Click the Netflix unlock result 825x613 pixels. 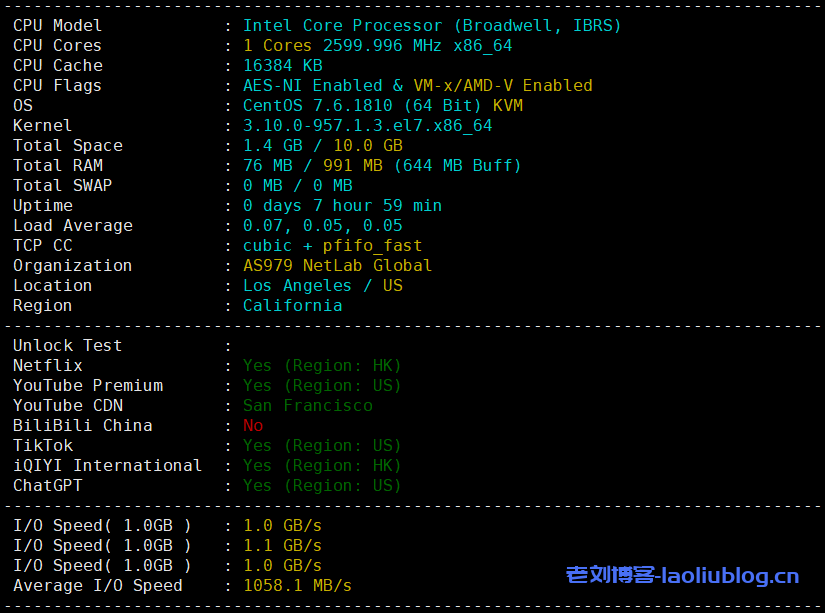point(321,366)
